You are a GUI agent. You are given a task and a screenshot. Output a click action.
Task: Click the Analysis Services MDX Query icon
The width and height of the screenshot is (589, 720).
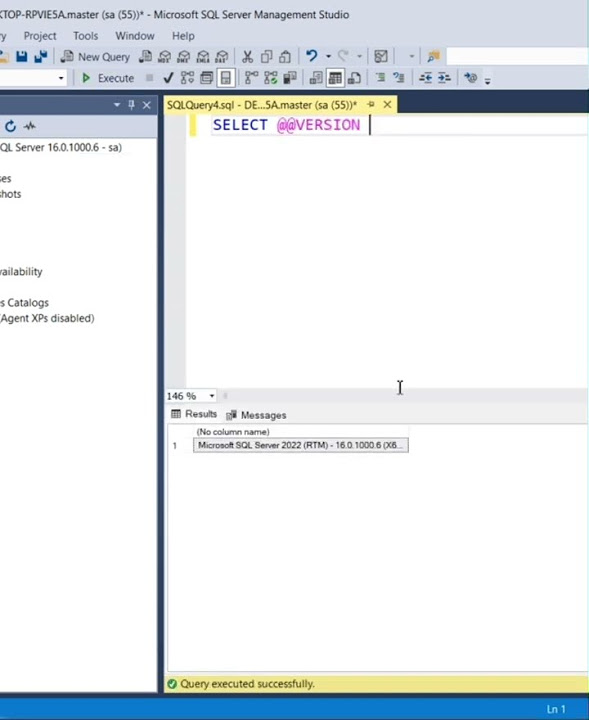164,56
